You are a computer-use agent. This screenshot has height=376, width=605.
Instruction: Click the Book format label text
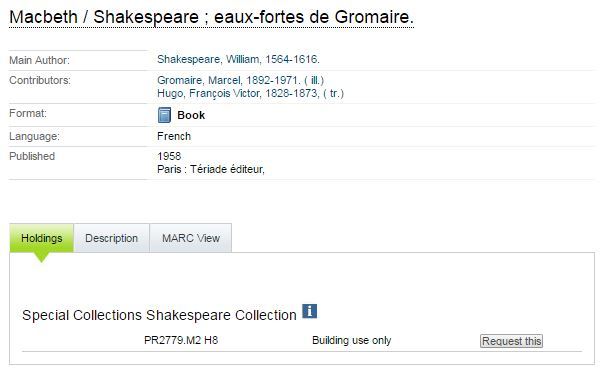[191, 115]
